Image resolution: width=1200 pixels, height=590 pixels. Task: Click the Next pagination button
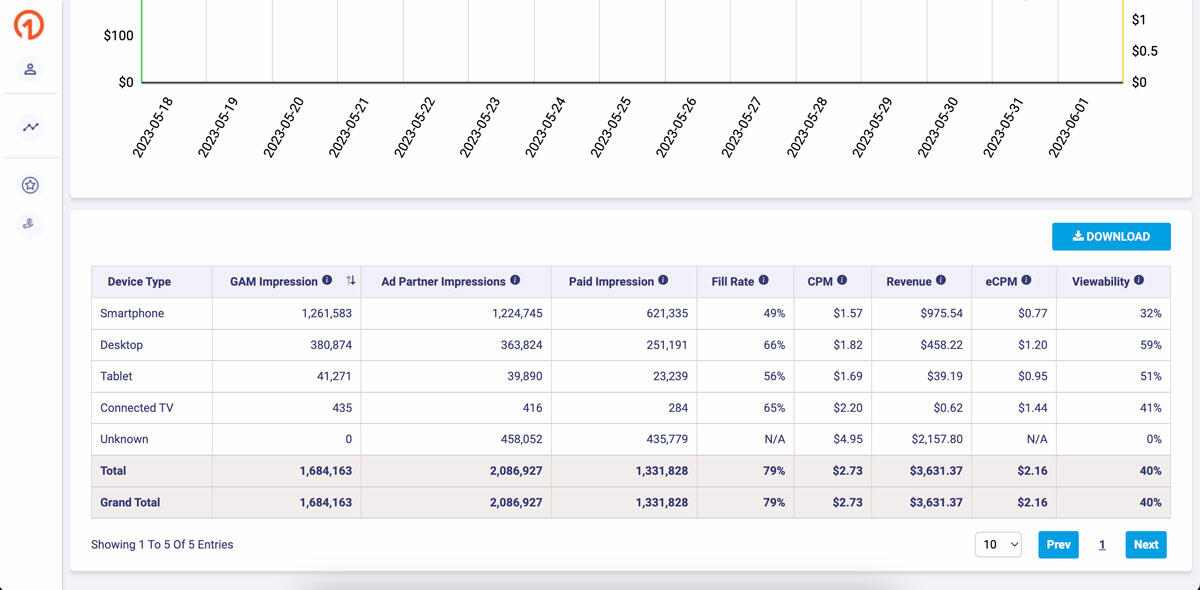click(x=1145, y=544)
